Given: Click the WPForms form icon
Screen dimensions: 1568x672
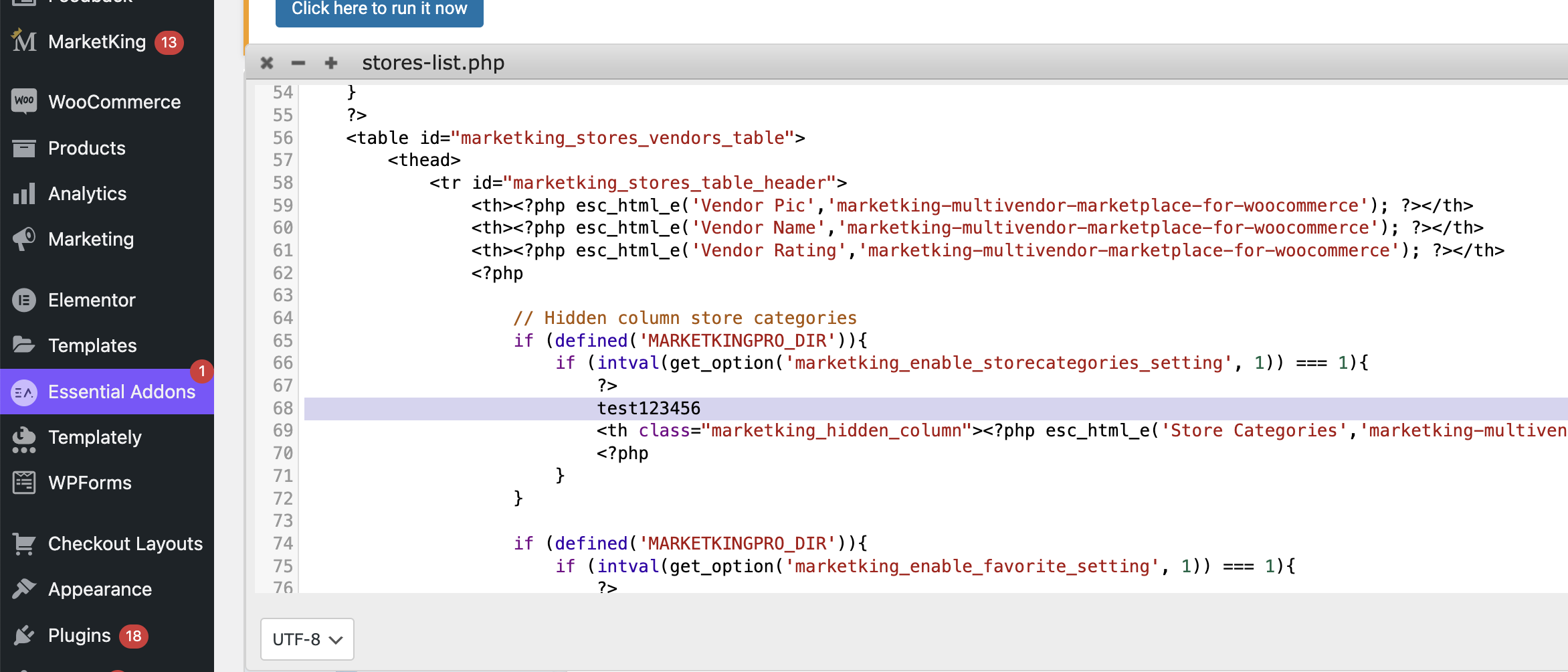Looking at the screenshot, I should 24,483.
